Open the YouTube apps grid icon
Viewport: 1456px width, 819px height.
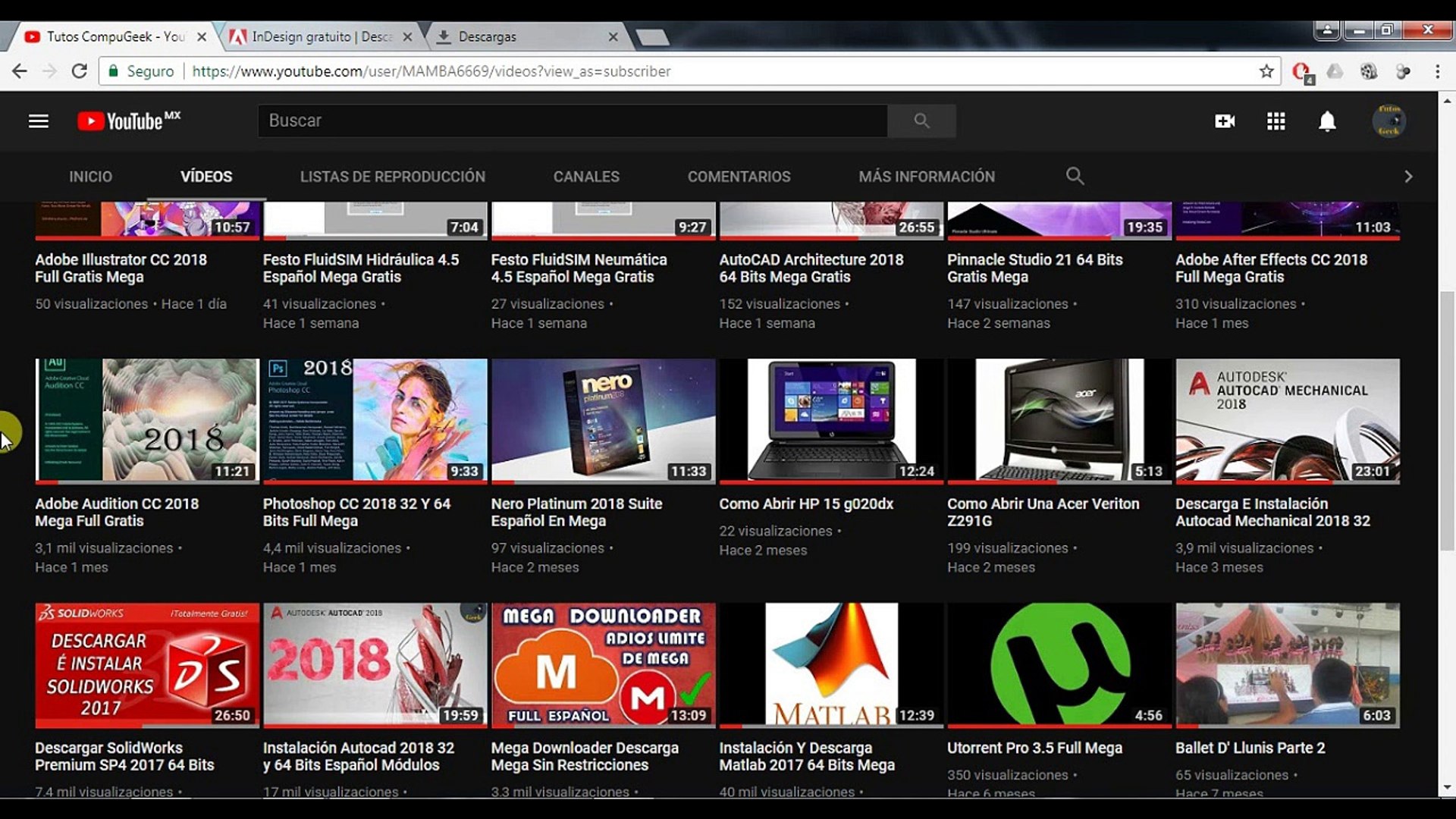(x=1276, y=121)
